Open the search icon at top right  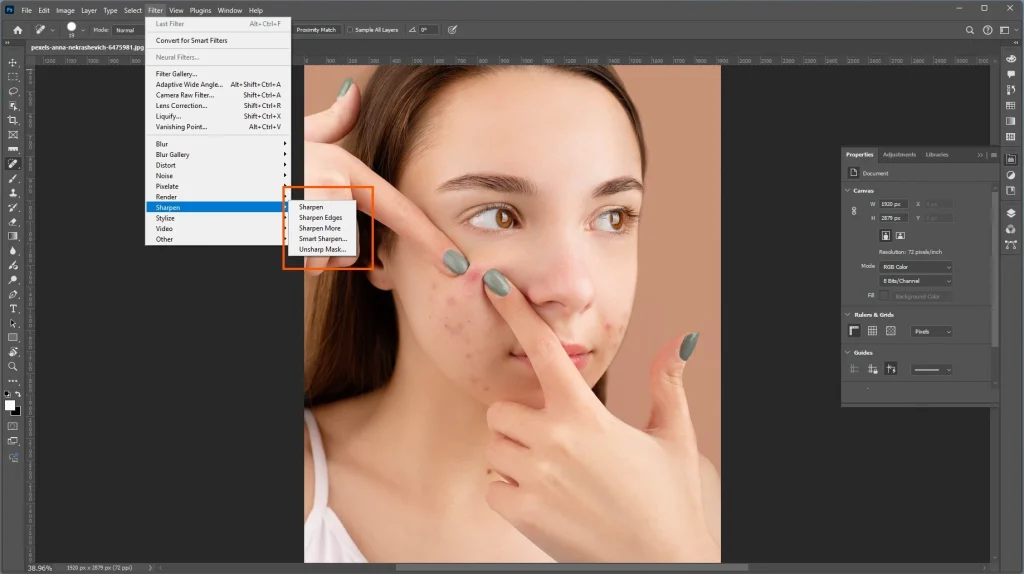(x=970, y=30)
